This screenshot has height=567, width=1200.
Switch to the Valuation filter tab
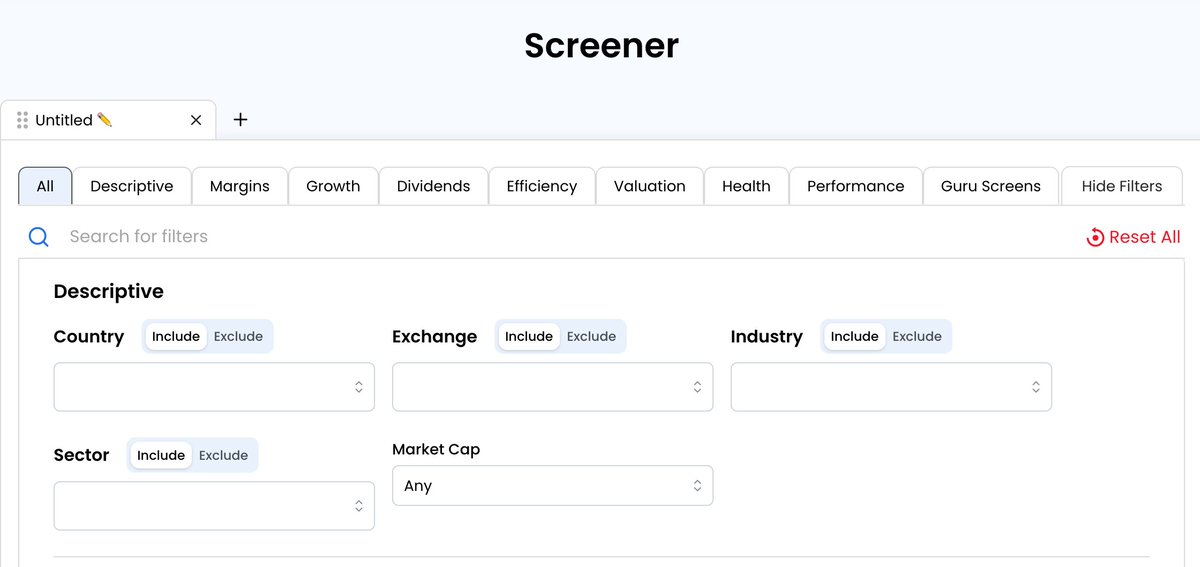click(x=649, y=186)
